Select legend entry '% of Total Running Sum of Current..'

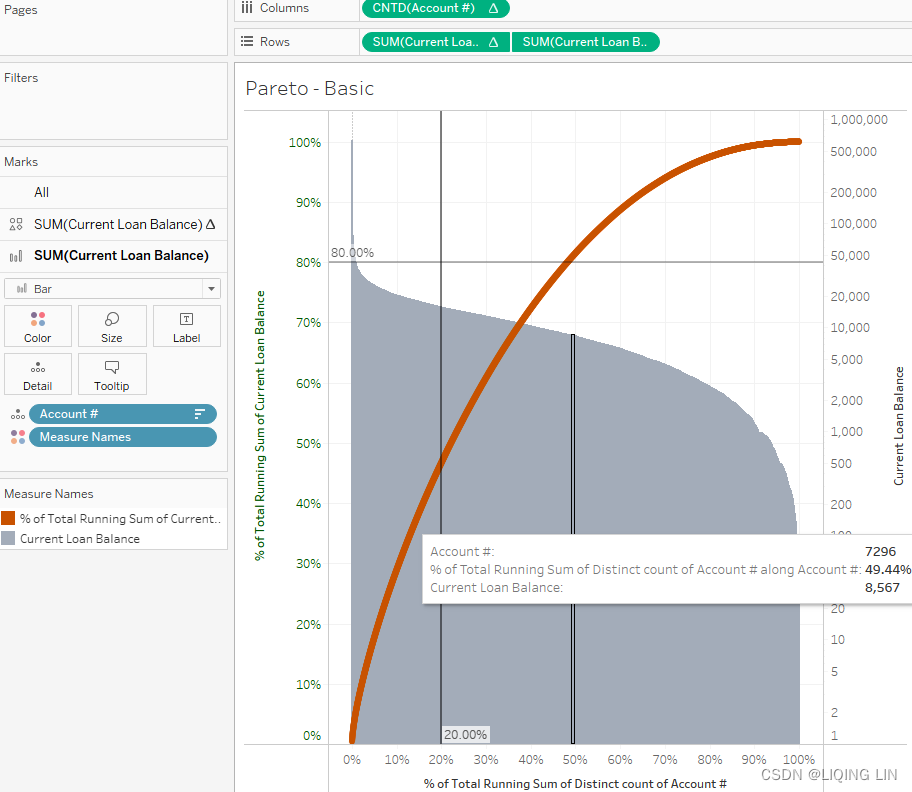[x=120, y=519]
